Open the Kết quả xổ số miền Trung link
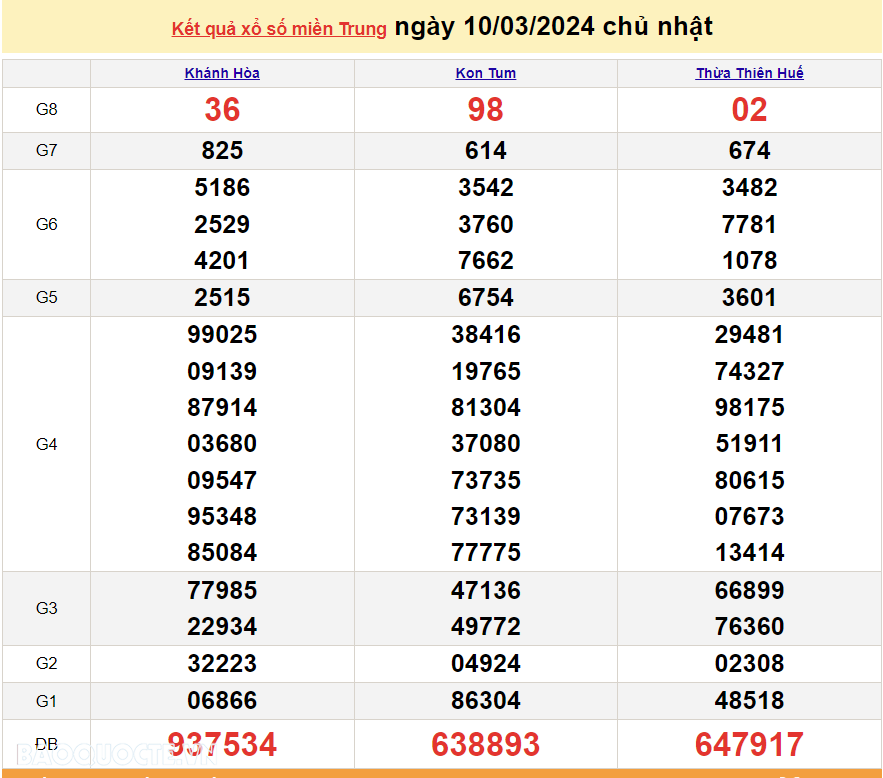This screenshot has height=778, width=883. pos(279,29)
